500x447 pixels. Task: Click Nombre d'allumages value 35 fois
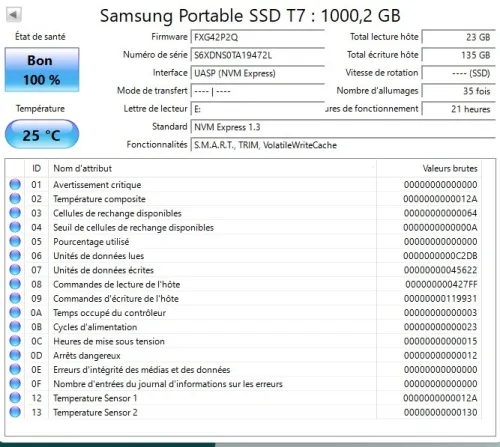tap(458, 91)
